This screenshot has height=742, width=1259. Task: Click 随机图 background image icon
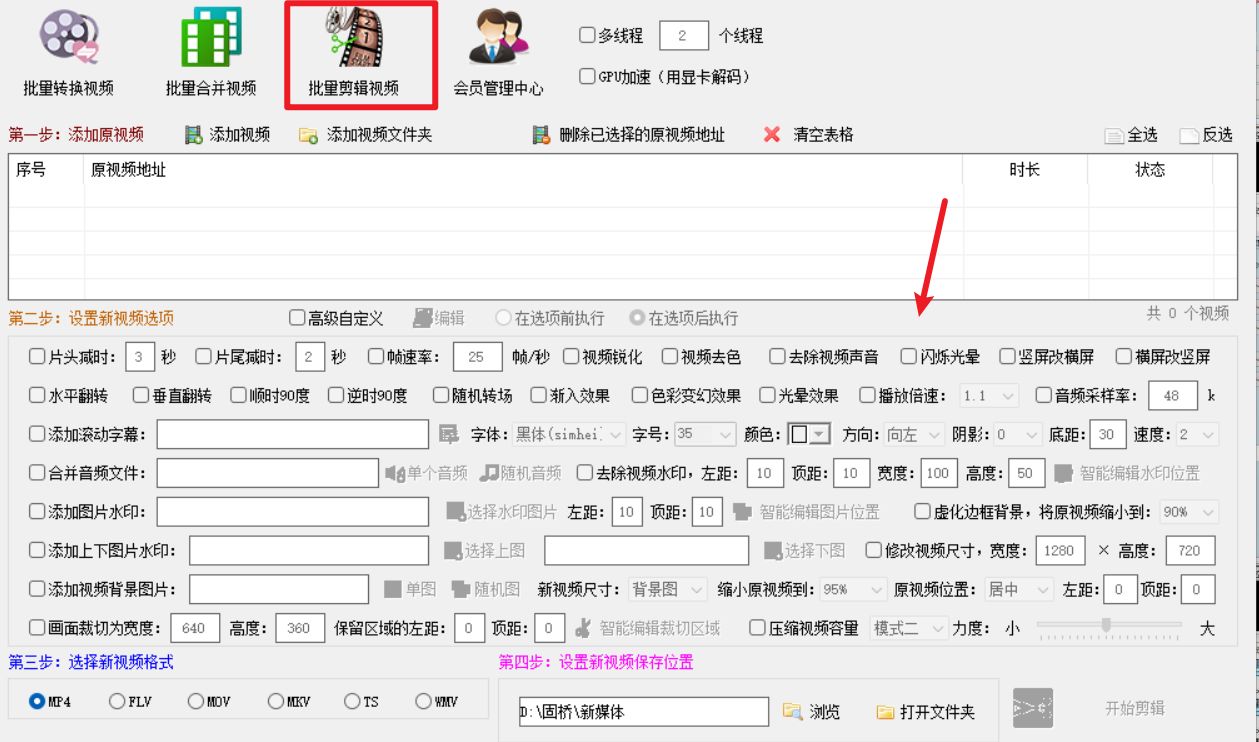pos(460,589)
